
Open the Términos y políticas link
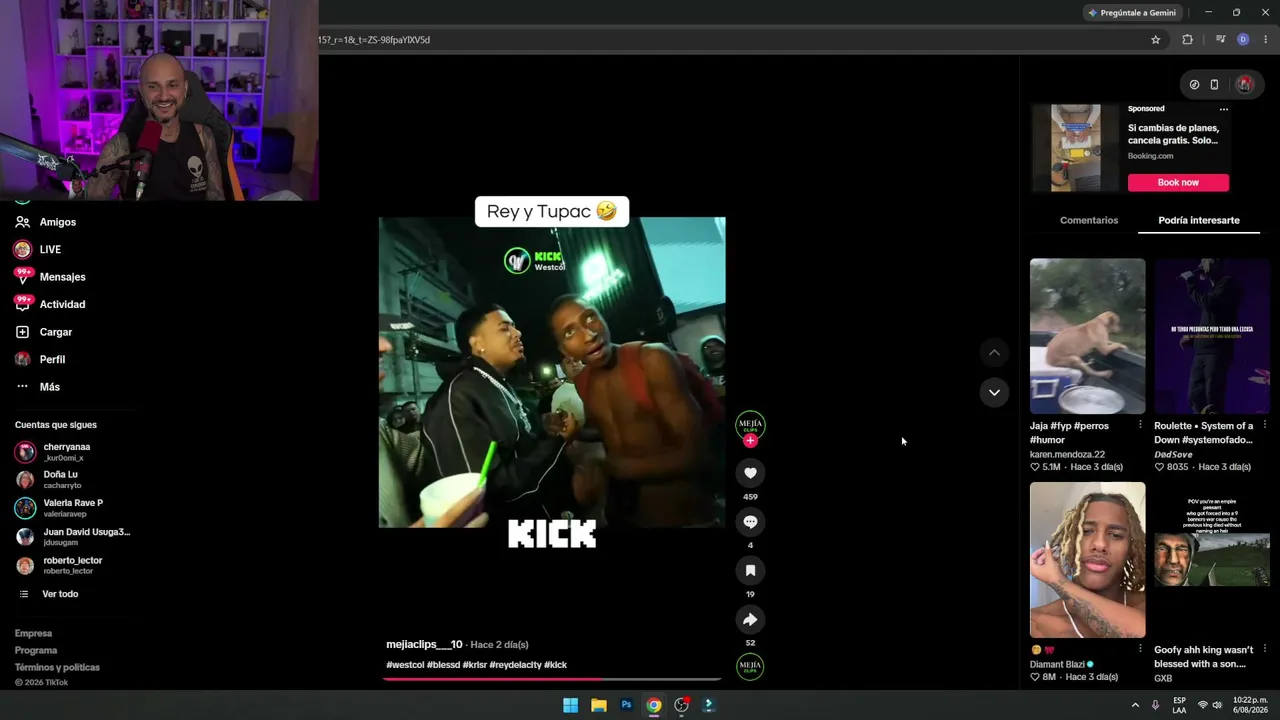[x=57, y=667]
